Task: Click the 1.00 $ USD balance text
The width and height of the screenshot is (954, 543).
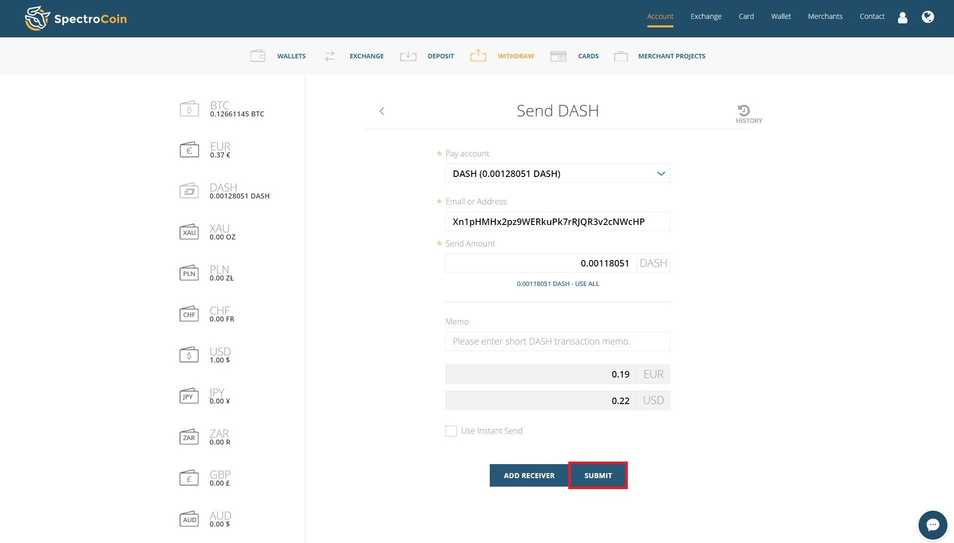Action: coord(220,360)
